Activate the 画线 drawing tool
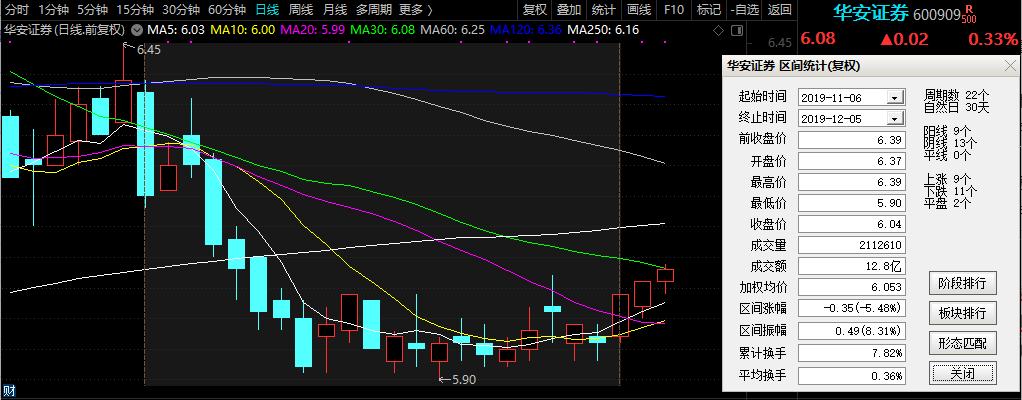 (x=638, y=10)
